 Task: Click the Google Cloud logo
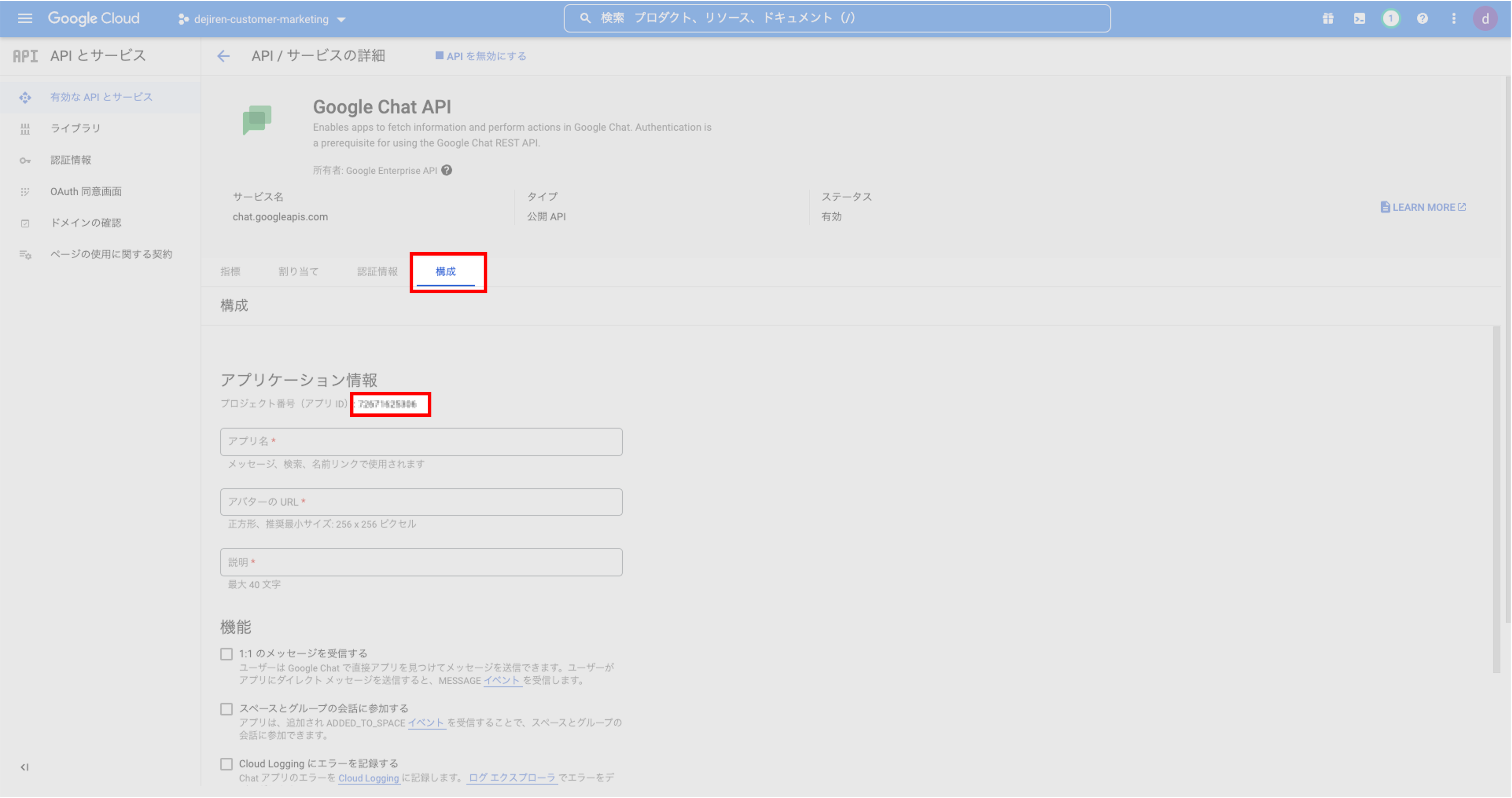(x=94, y=18)
